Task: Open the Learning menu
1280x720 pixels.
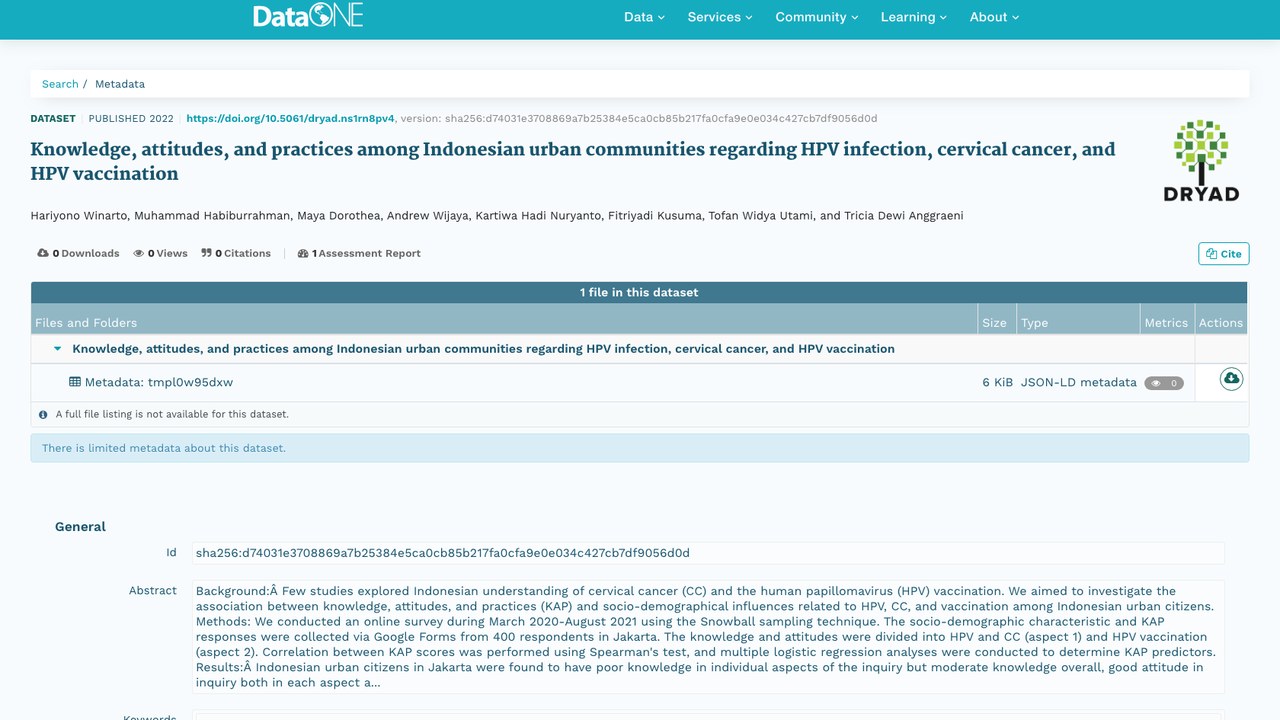Action: pyautogui.click(x=914, y=17)
